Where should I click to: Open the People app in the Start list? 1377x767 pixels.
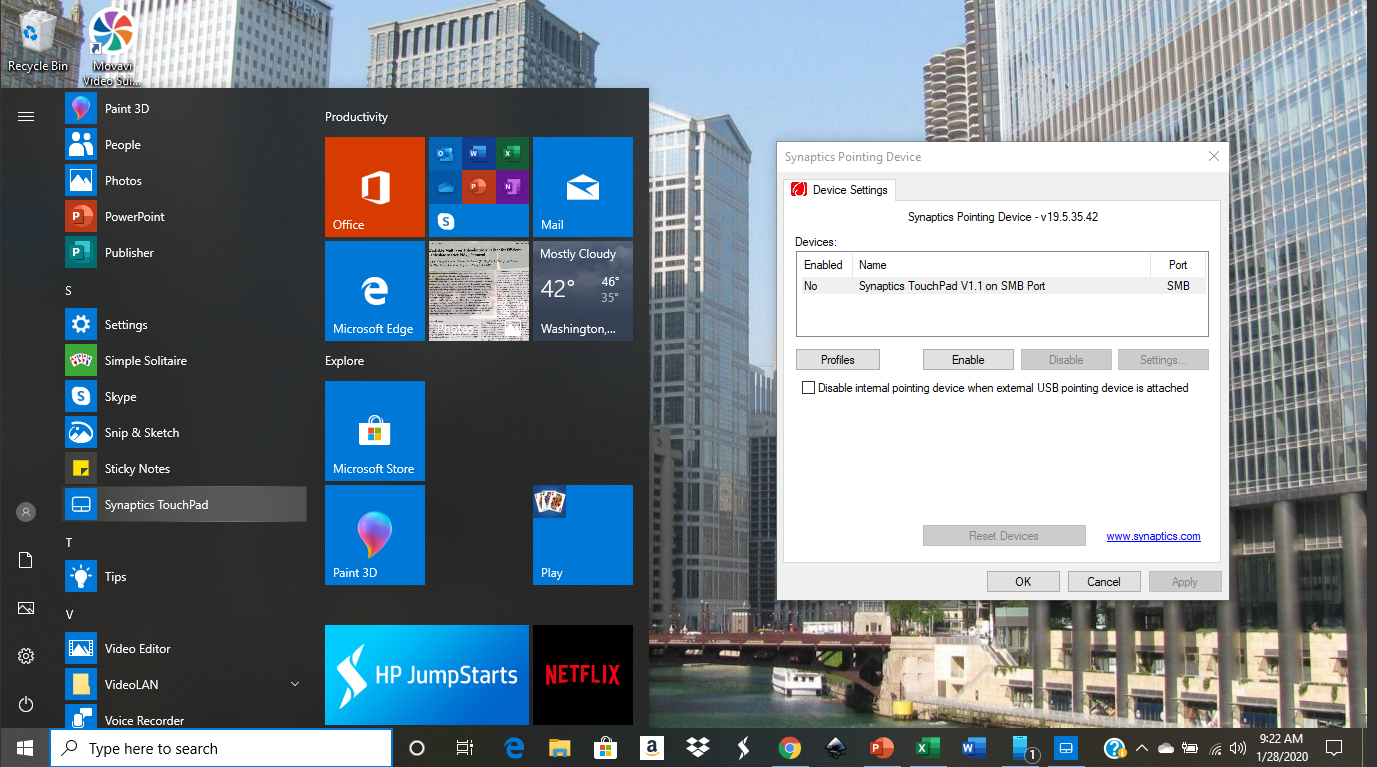point(185,145)
